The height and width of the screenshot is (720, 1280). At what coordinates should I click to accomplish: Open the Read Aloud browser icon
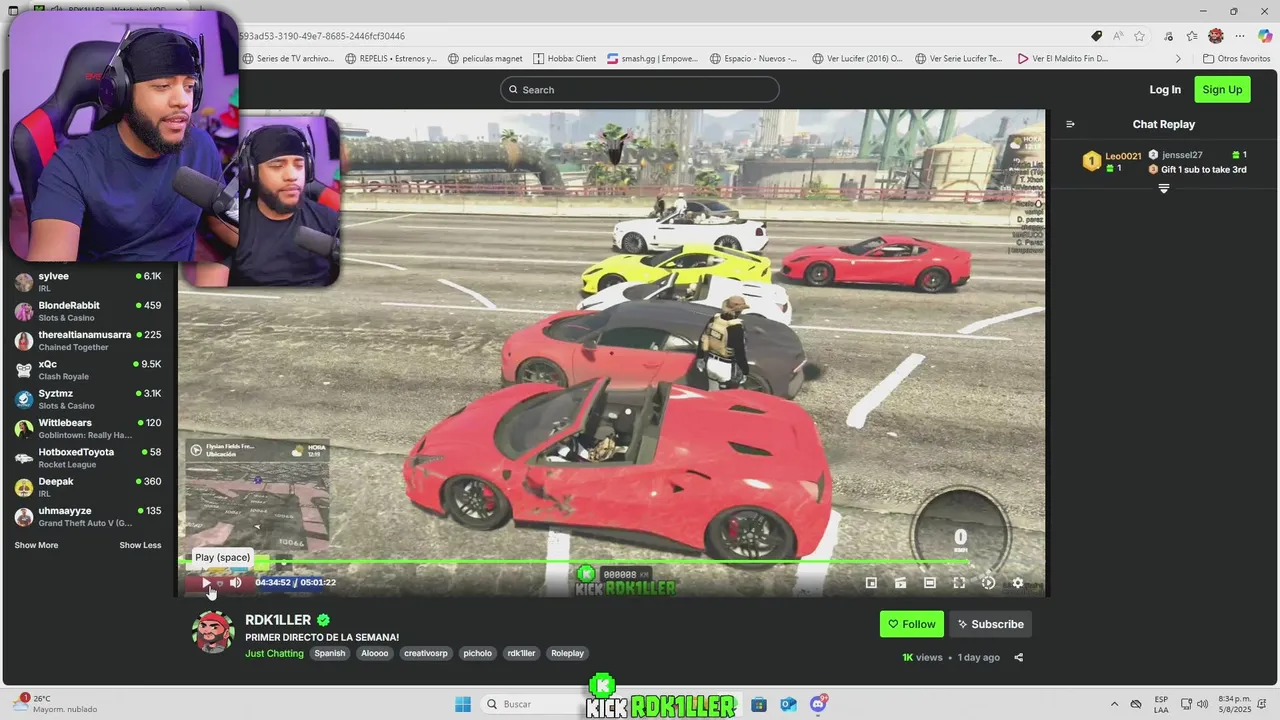pos(1118,36)
